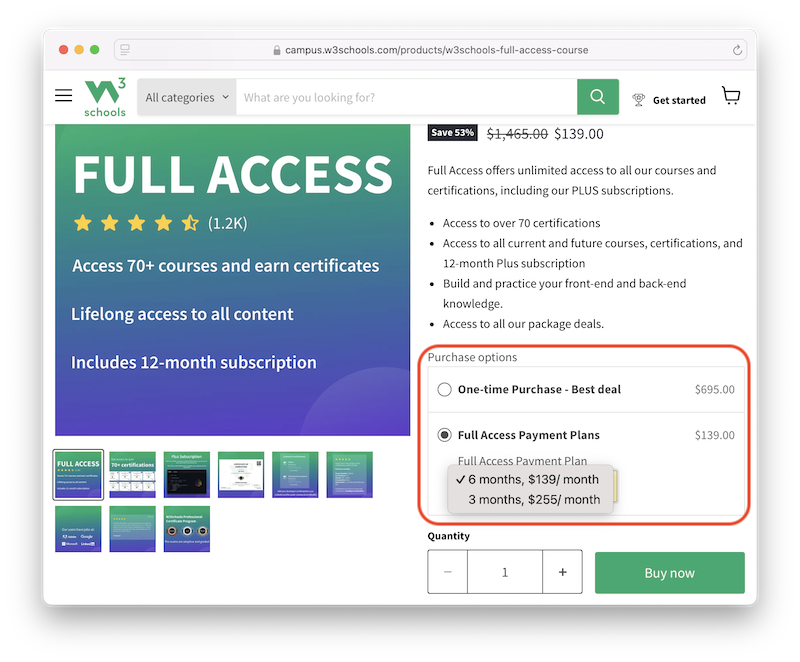
Task: Click the 'Purchase options' heading
Action: click(x=472, y=357)
